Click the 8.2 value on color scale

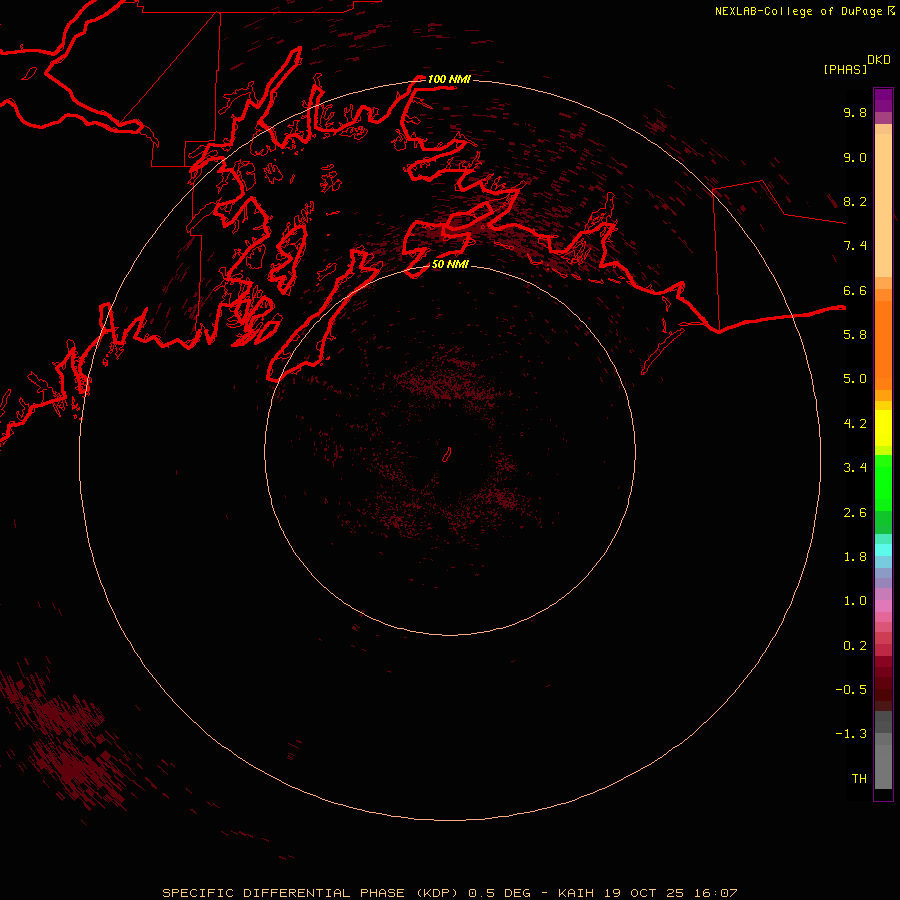855,201
